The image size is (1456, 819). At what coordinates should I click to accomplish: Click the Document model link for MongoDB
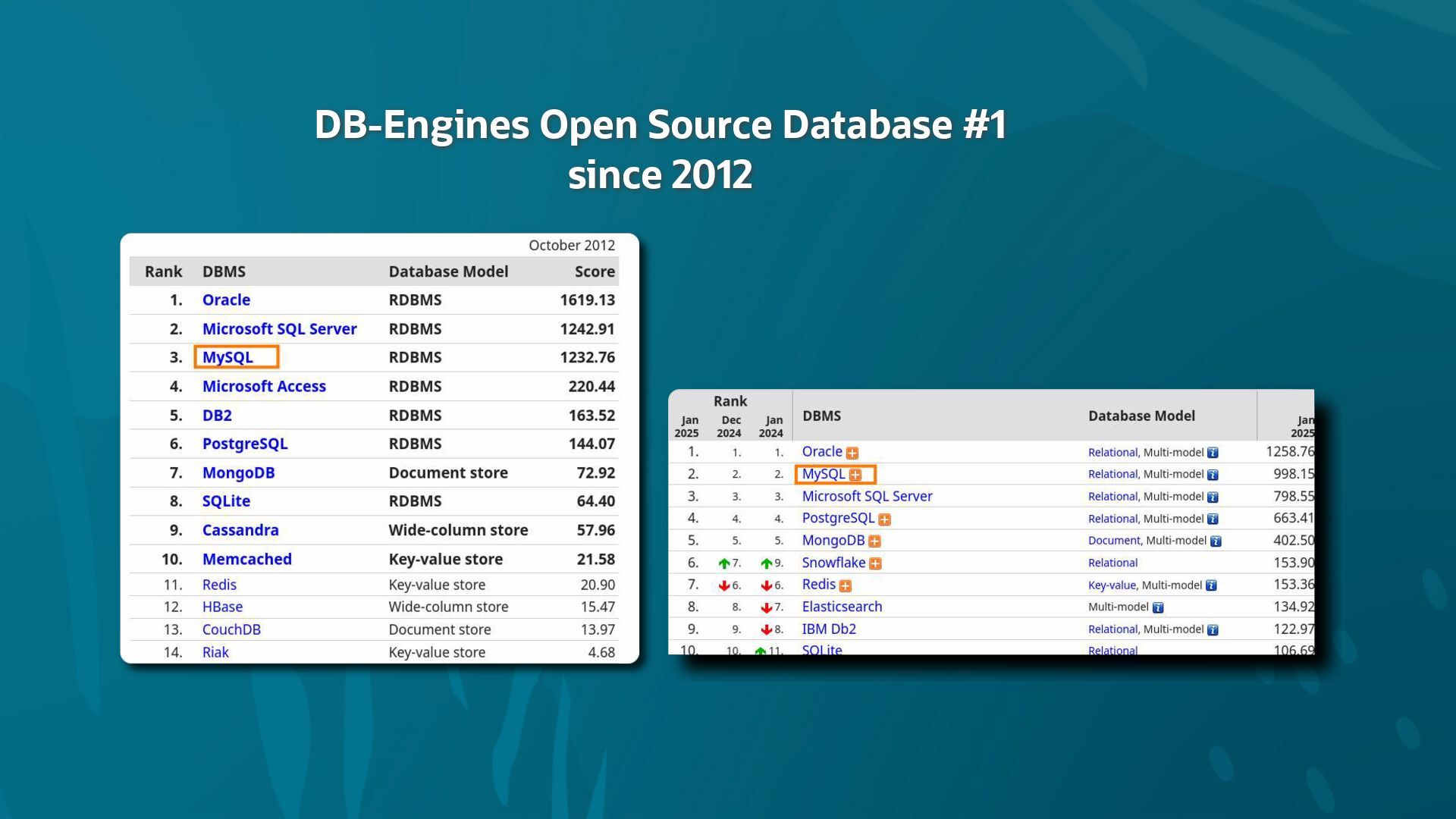point(1113,541)
